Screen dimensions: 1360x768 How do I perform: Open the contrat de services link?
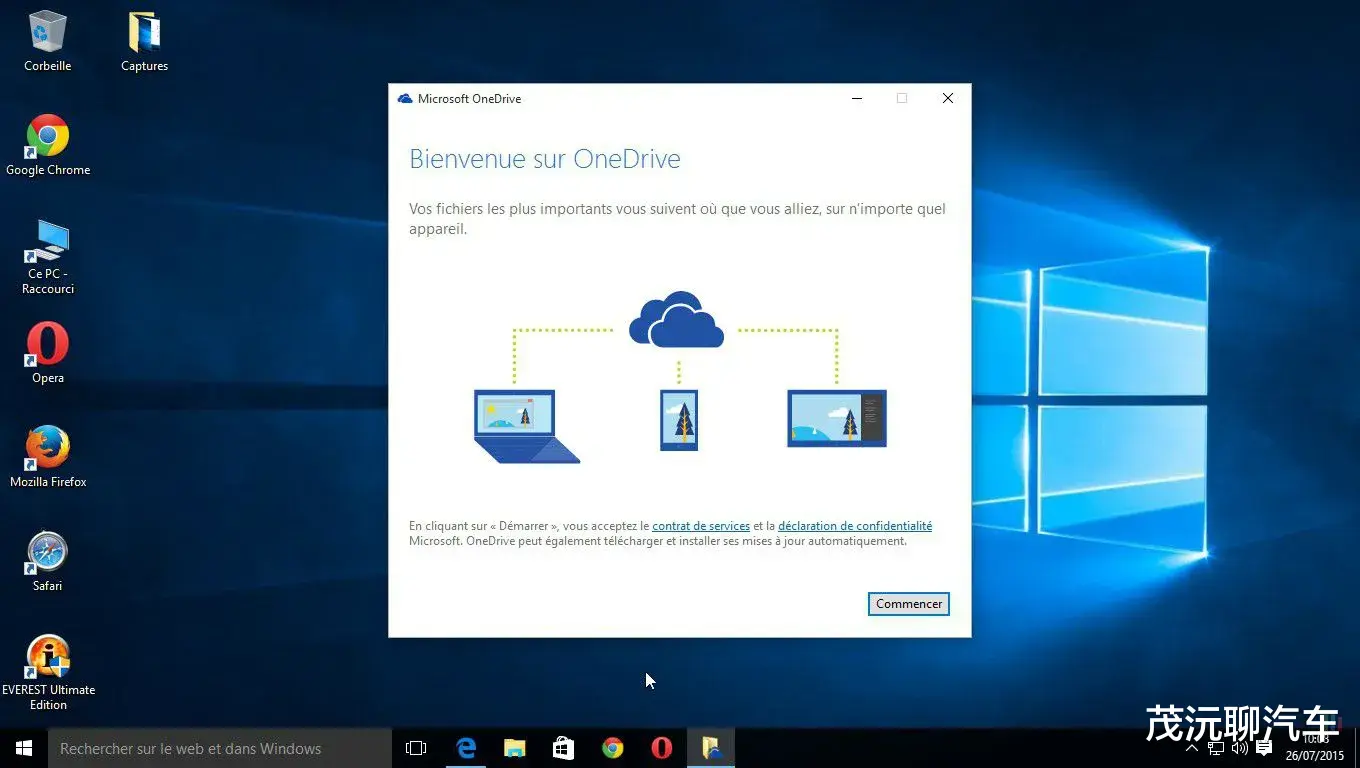(x=701, y=526)
